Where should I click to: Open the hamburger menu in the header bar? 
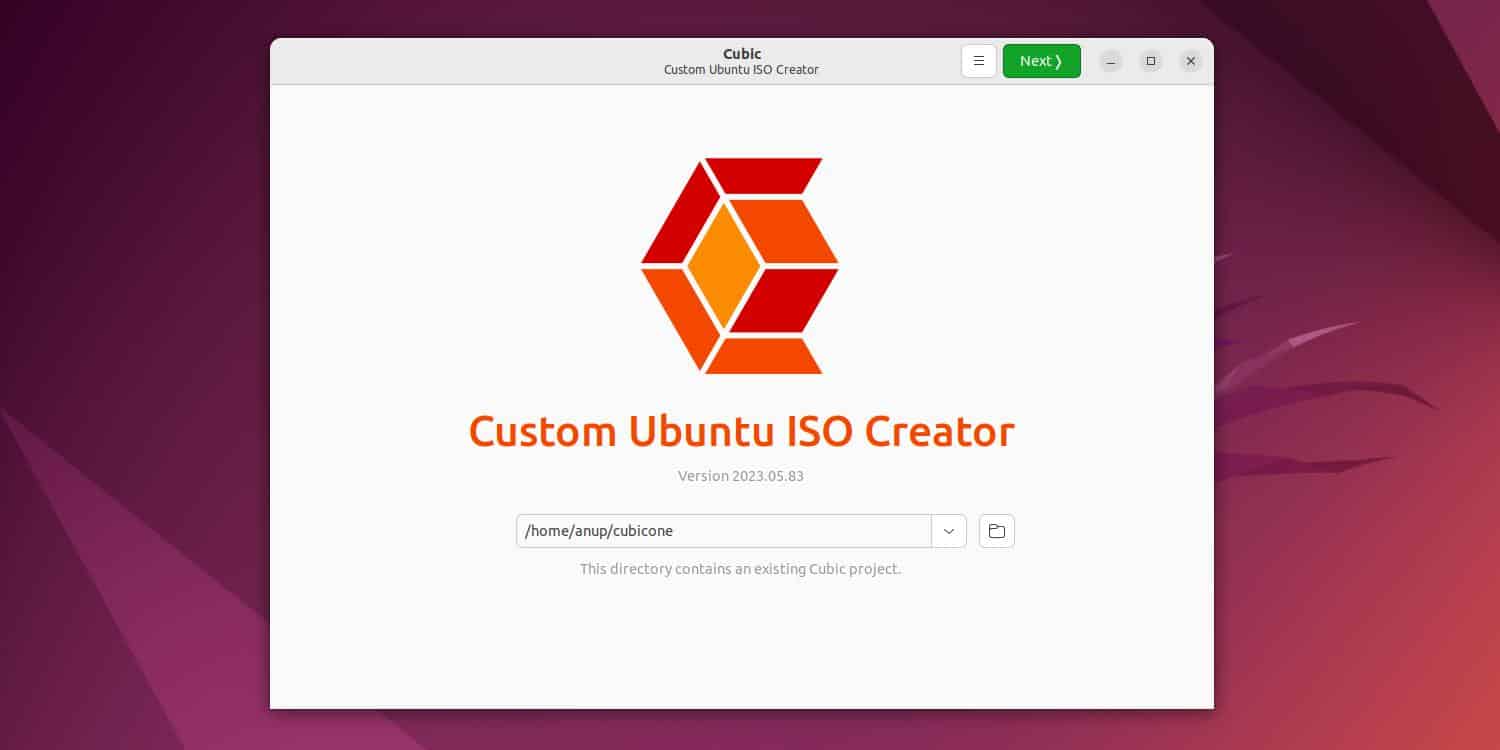tap(979, 61)
